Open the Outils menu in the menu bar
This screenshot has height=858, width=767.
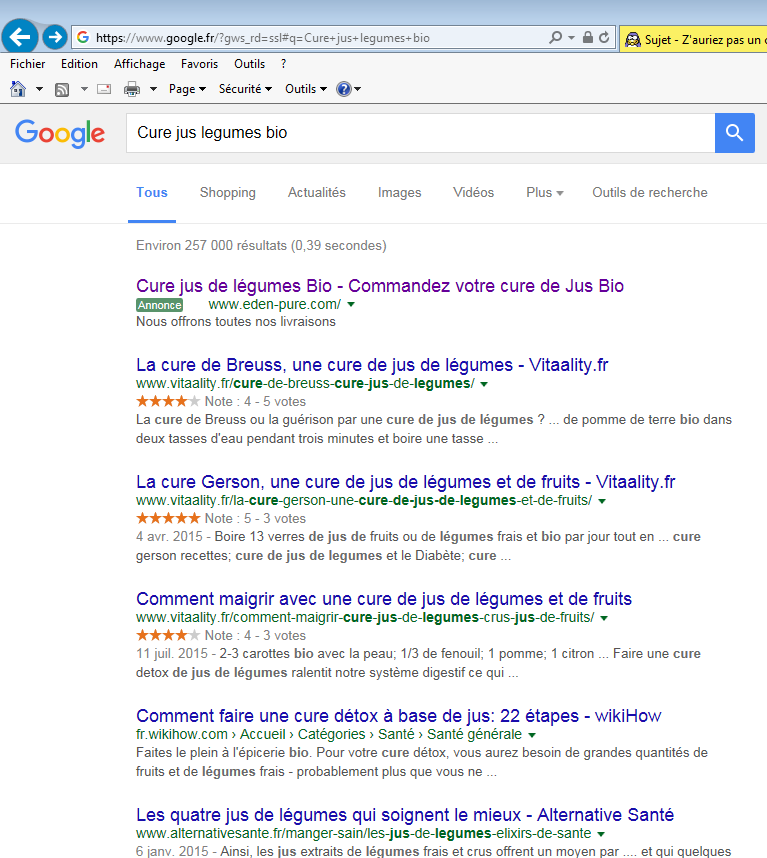249,64
